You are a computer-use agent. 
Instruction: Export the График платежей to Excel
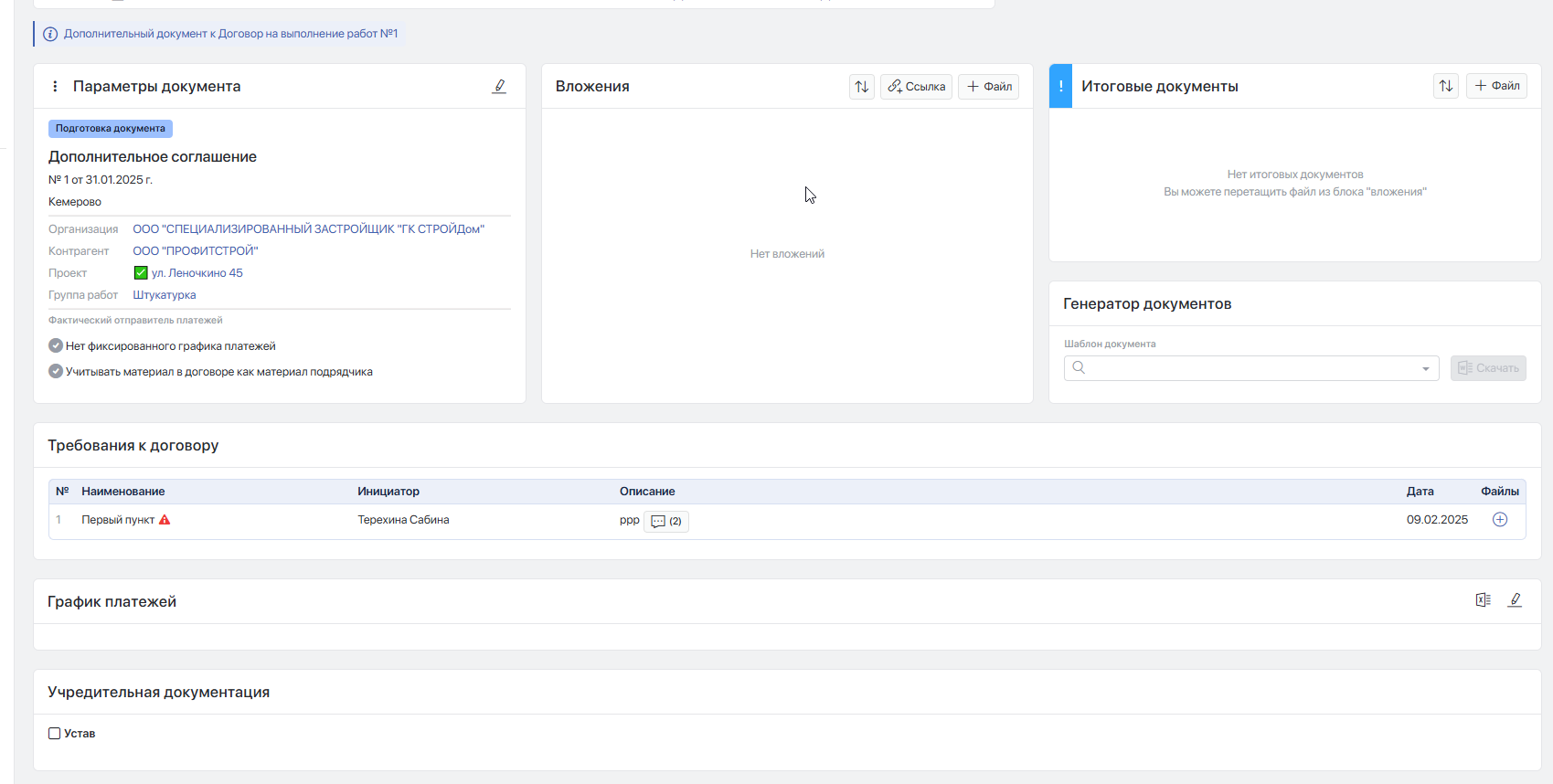pyautogui.click(x=1483, y=599)
